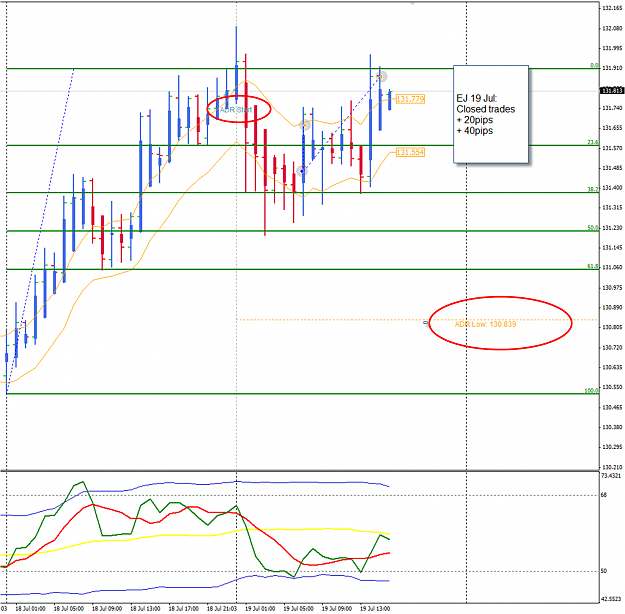The height and width of the screenshot is (614, 625).
Task: Select the 131.554 orange price tag
Action: [411, 152]
